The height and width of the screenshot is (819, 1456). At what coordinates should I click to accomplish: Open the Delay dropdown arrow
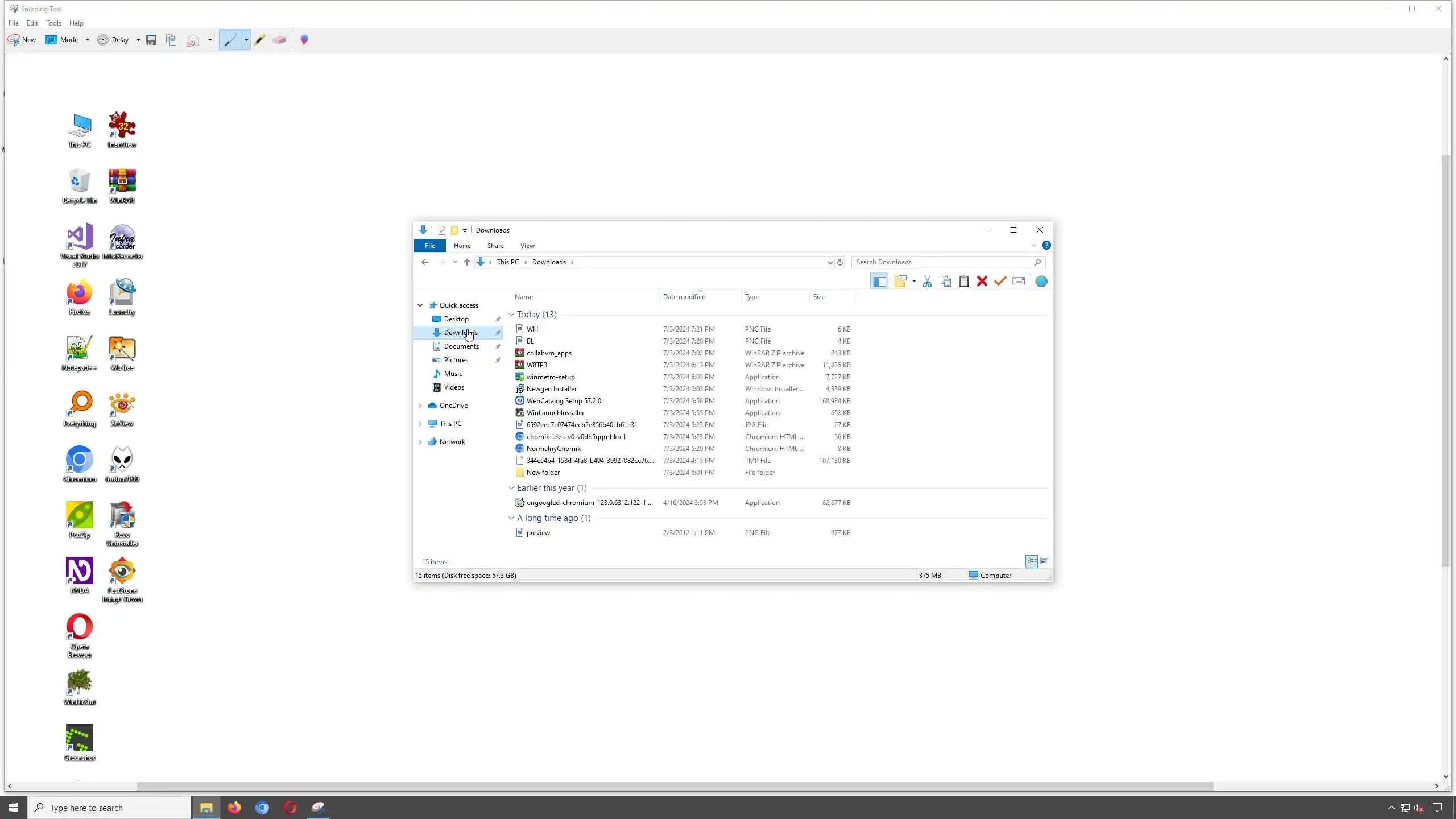[x=138, y=40]
